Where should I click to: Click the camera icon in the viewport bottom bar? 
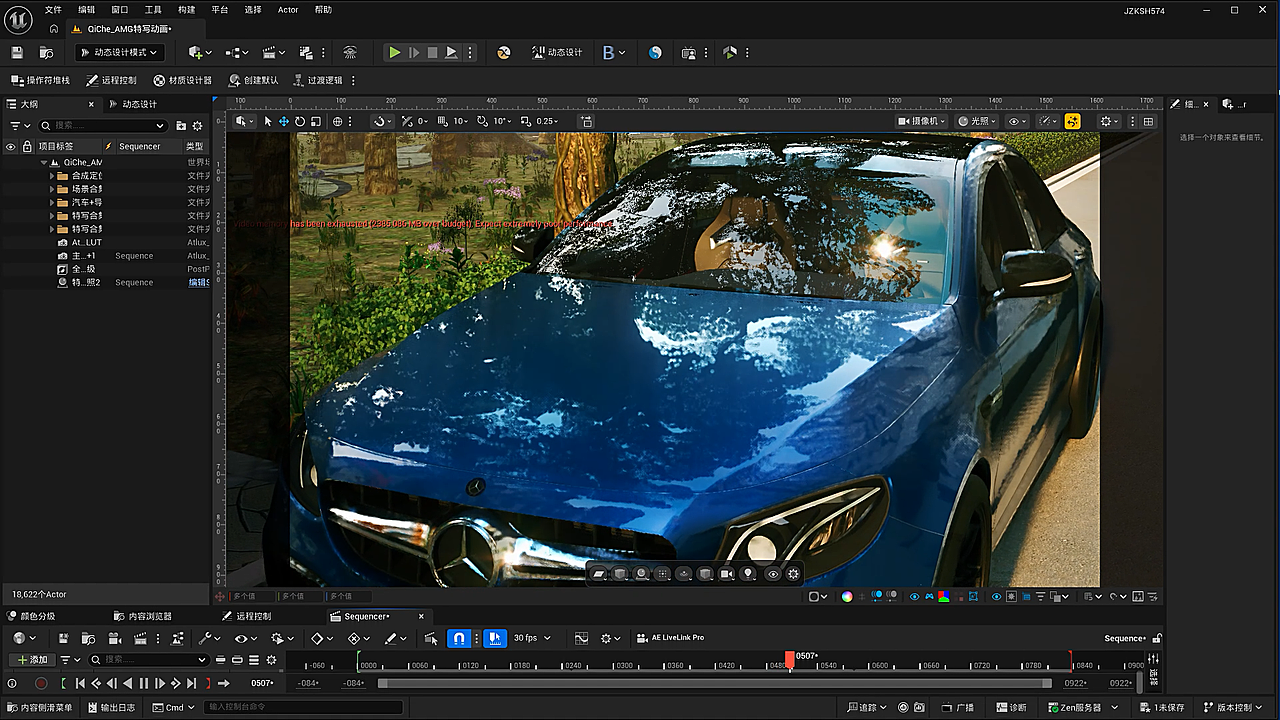[x=727, y=574]
